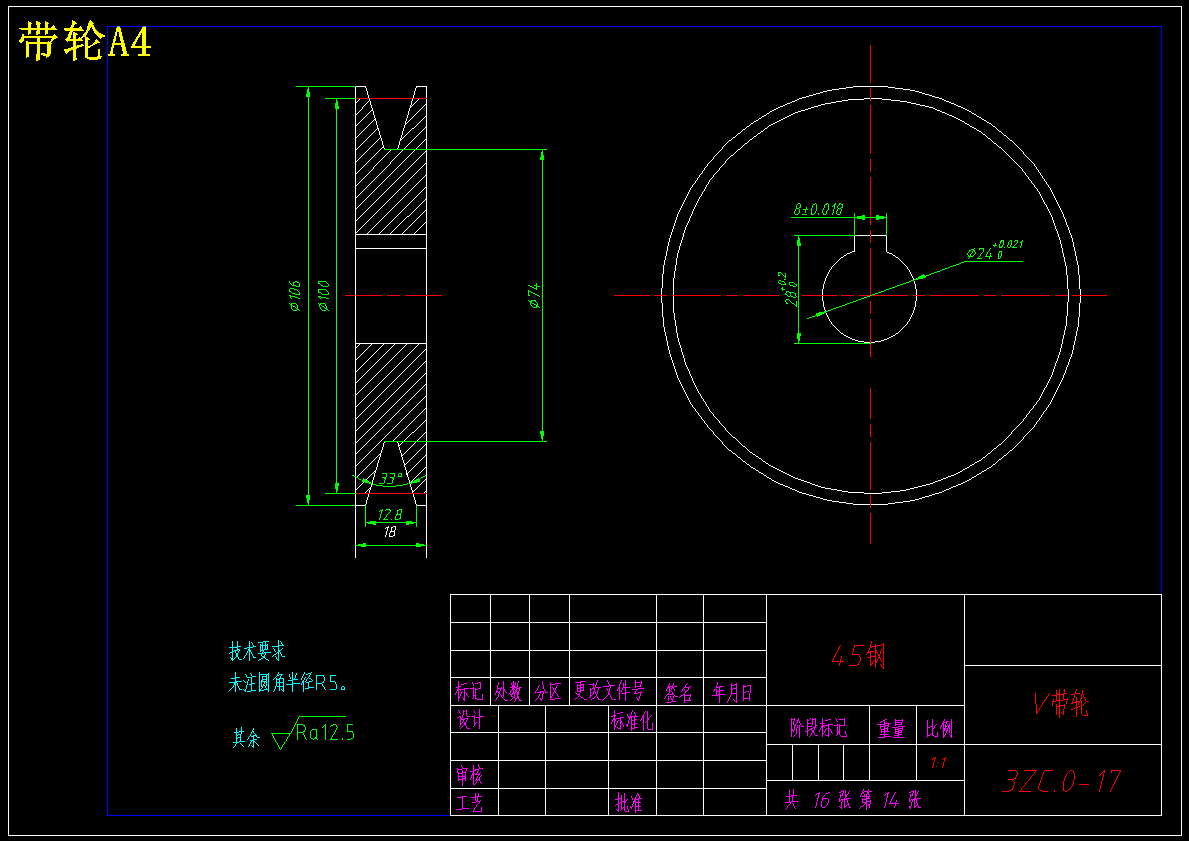Screen dimensions: 1189x841
Task: Select the material text 45钢
Action: tap(858, 655)
